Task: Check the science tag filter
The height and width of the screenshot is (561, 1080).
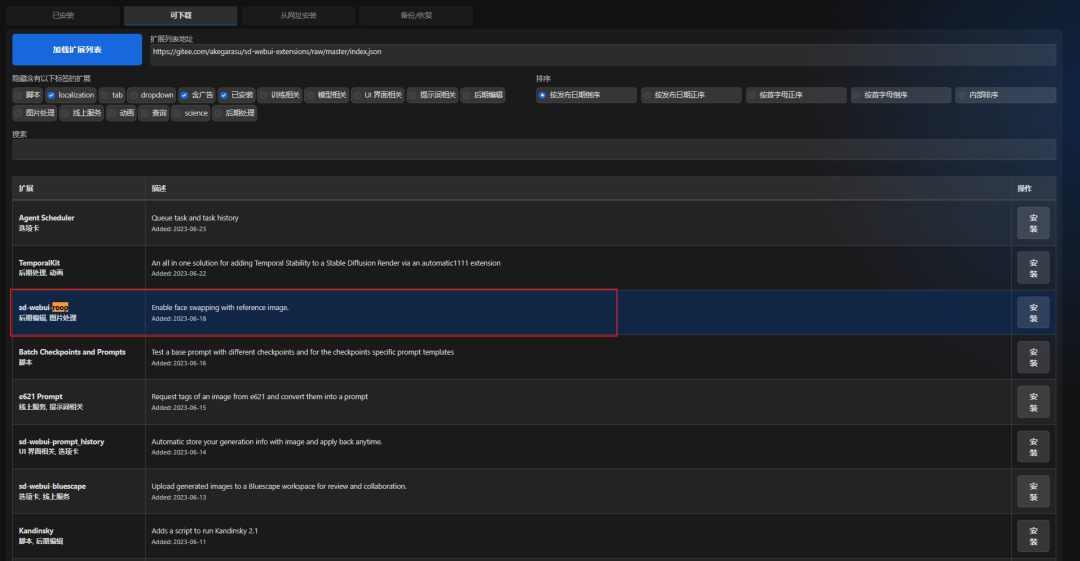Action: click(178, 113)
